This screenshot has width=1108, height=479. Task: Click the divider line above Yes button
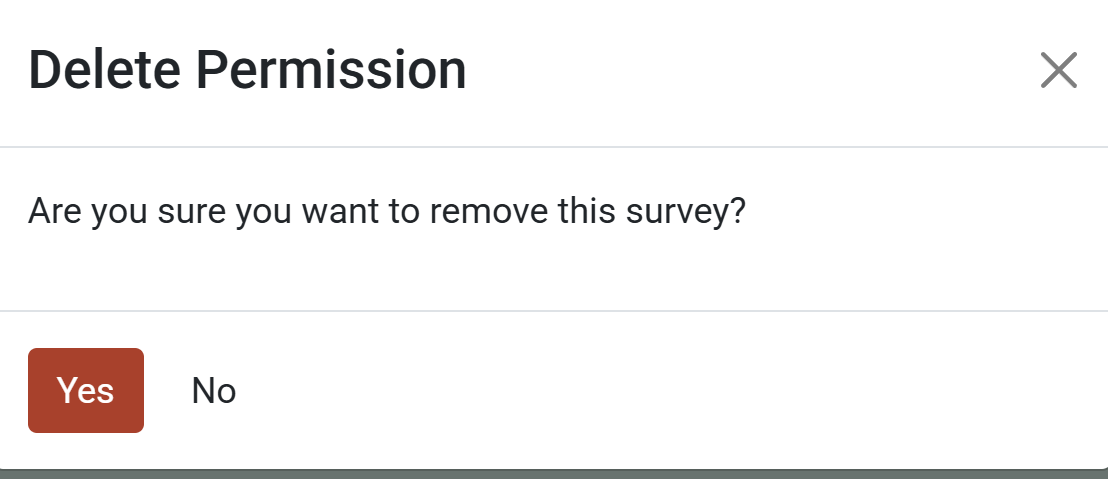point(554,311)
